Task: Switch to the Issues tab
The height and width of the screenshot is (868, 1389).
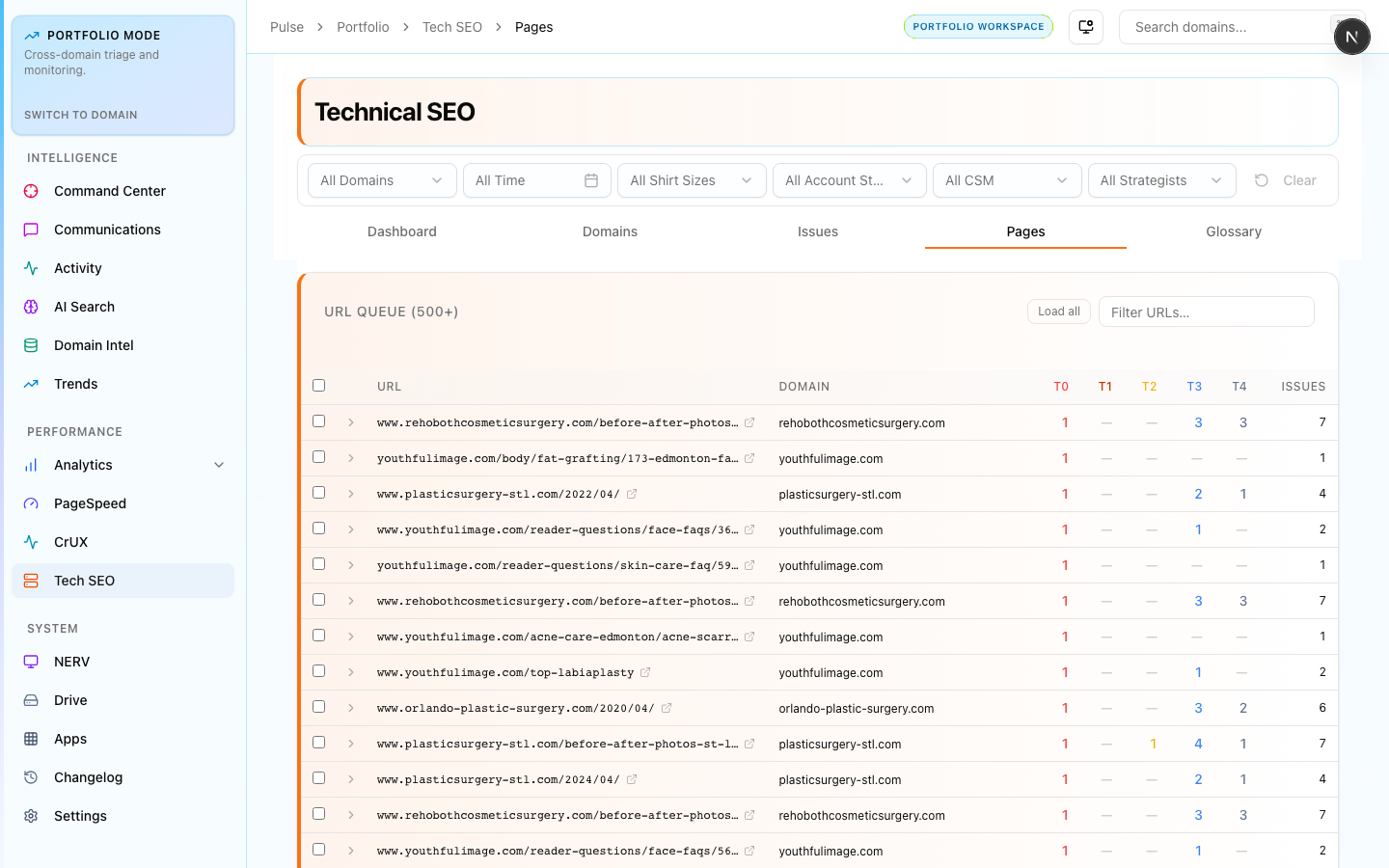Action: coord(817,231)
